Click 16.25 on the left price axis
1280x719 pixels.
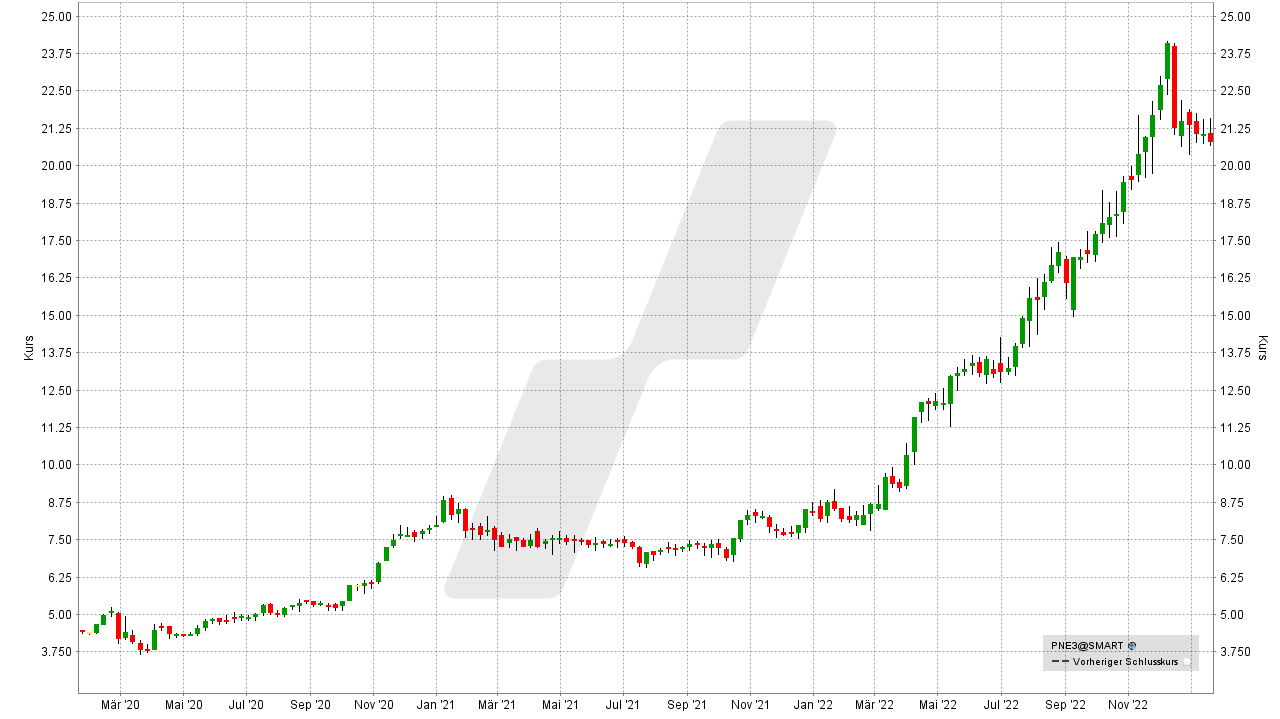pyautogui.click(x=58, y=277)
